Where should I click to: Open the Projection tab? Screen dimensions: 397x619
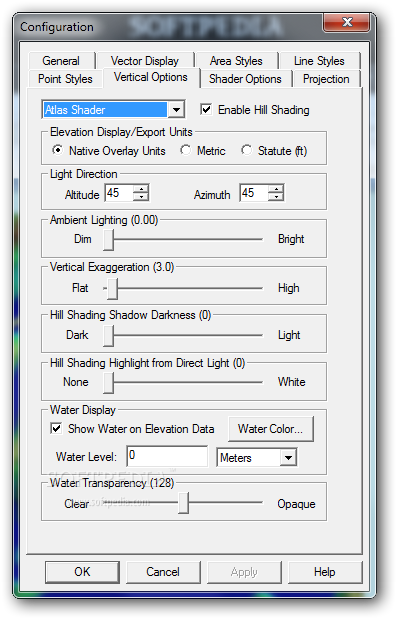[x=326, y=79]
